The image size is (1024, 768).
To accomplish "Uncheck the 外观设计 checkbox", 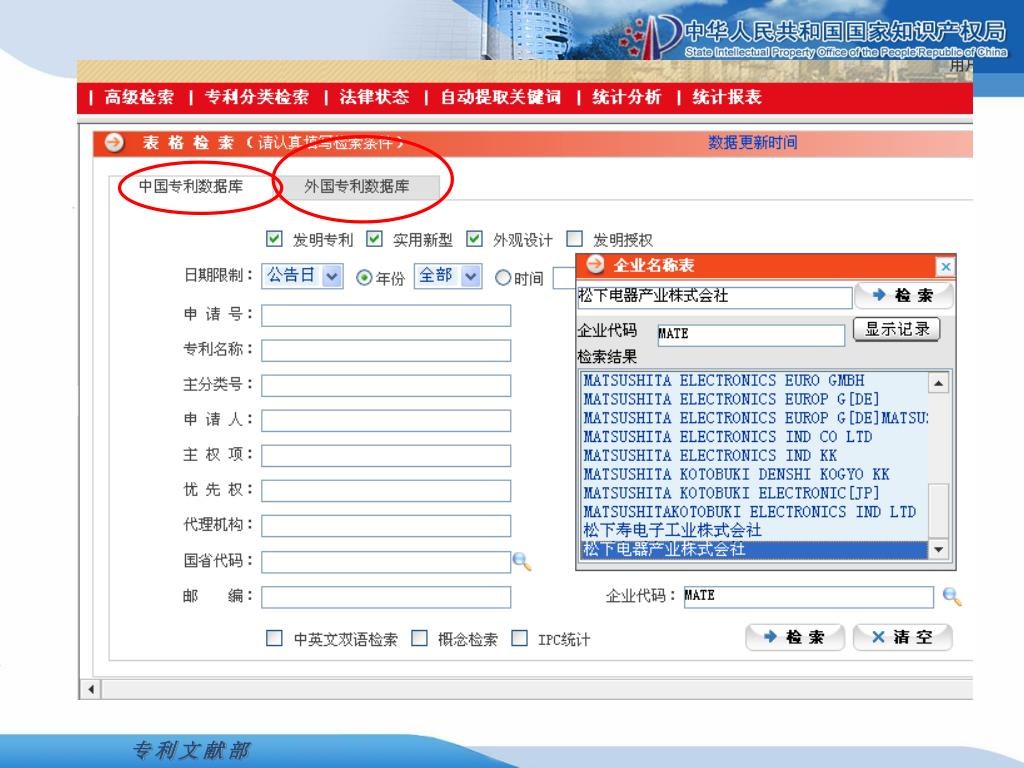I will (474, 239).
